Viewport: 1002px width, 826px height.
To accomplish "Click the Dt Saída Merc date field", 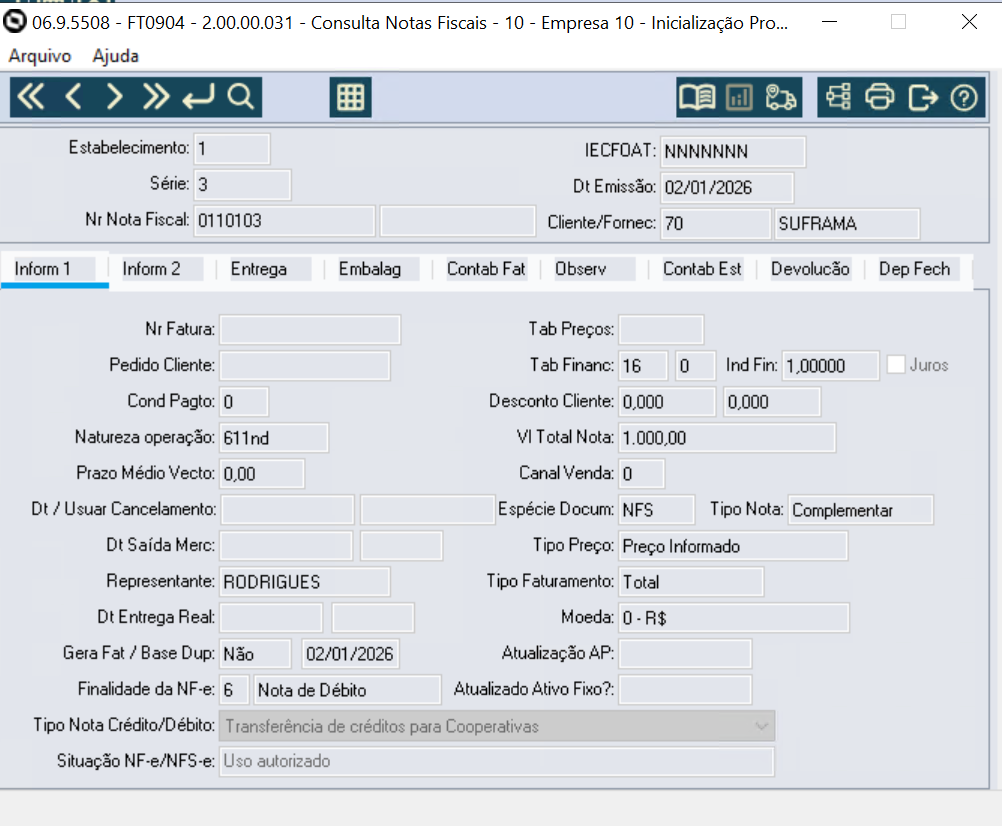I will [286, 546].
